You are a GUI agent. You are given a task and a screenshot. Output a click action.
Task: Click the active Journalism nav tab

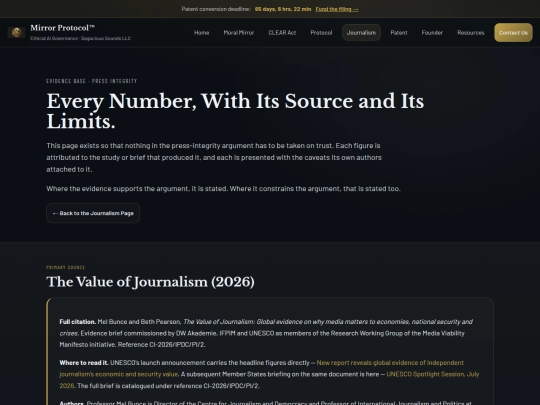coord(361,33)
